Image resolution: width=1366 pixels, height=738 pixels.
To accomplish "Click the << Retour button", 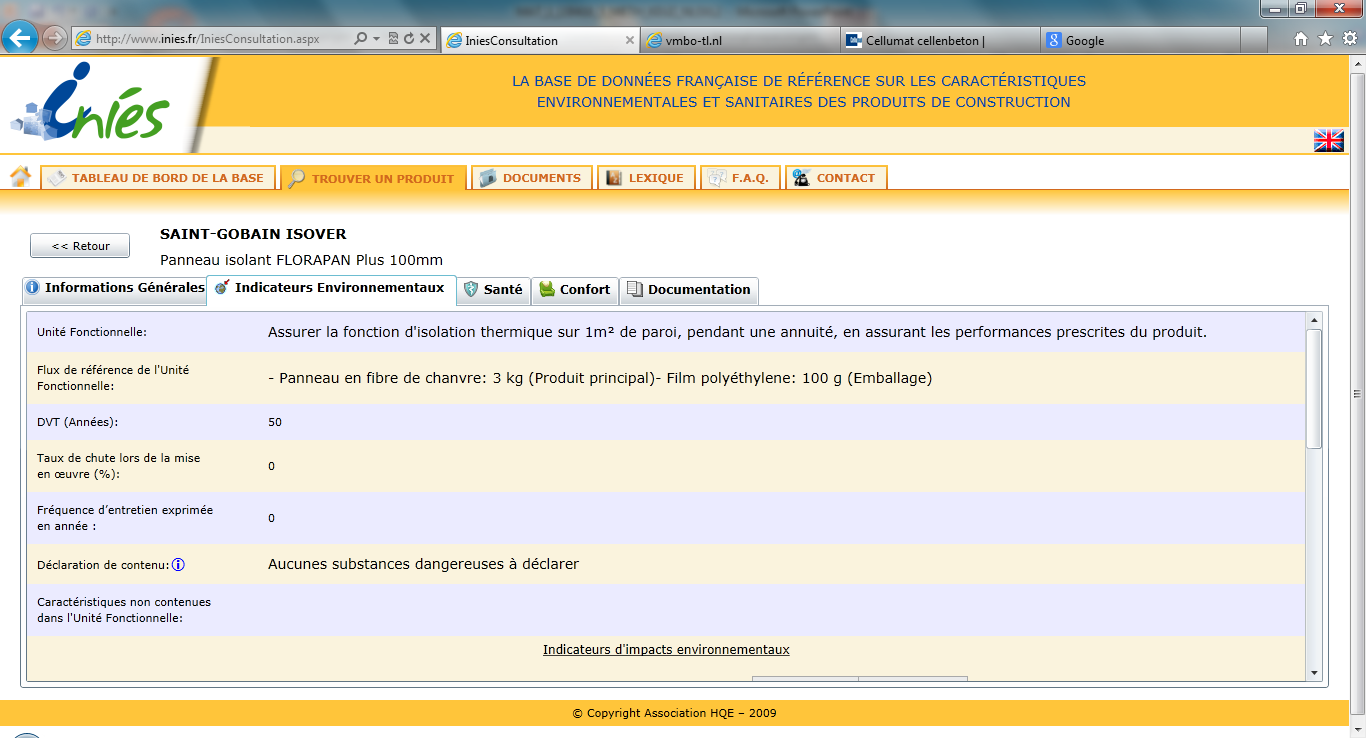I will [x=80, y=246].
